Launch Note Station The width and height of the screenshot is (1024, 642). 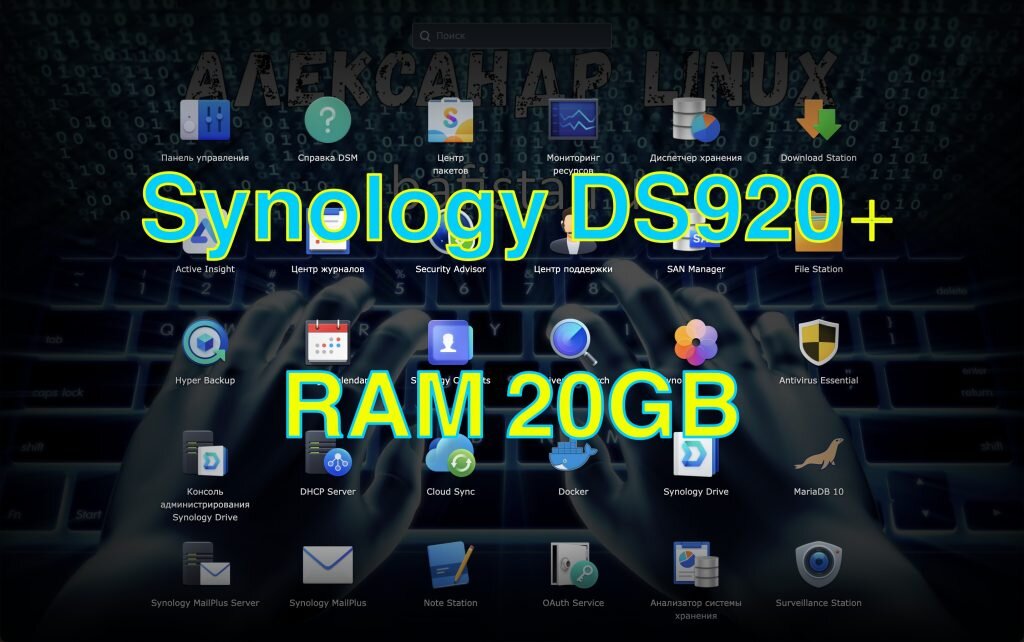coord(451,565)
